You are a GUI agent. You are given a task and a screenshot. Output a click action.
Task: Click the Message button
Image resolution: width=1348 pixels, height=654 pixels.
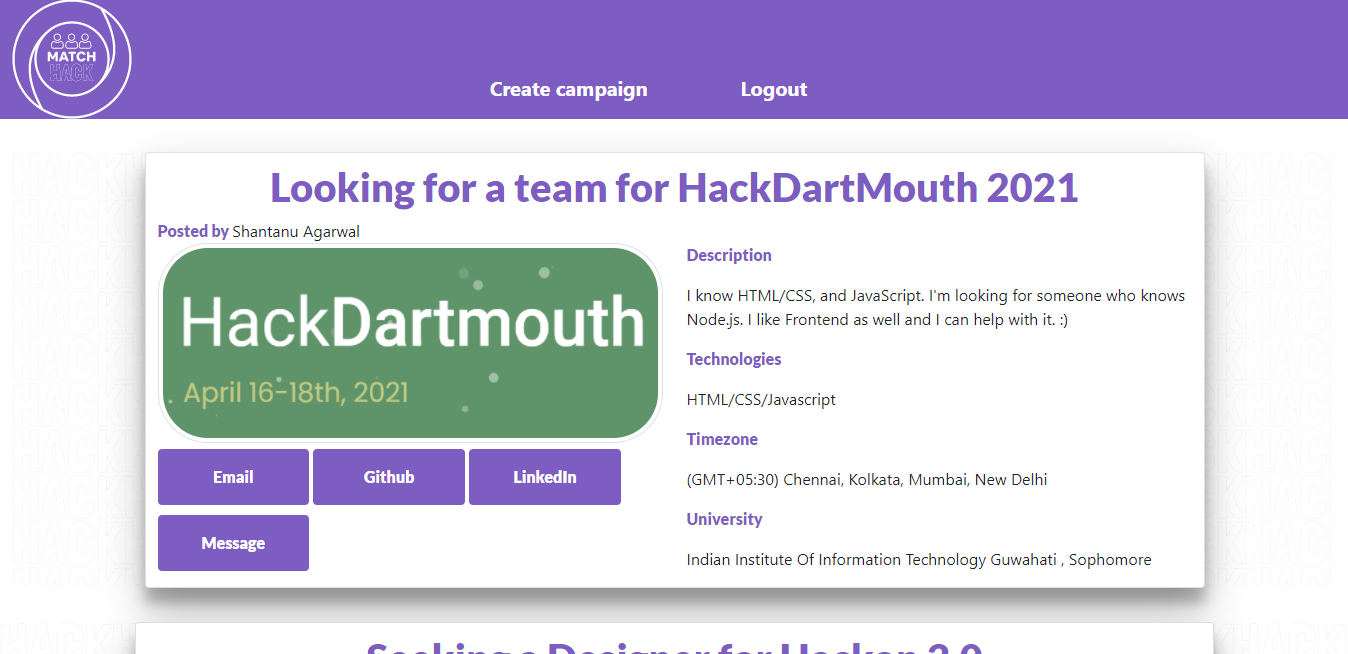(x=233, y=543)
